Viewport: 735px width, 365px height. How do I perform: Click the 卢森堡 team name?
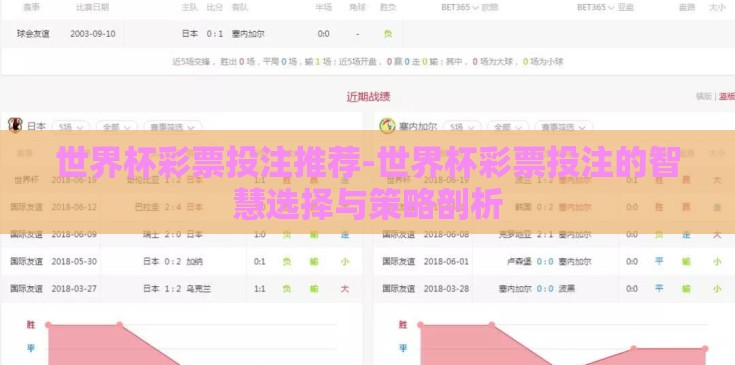coord(519,261)
